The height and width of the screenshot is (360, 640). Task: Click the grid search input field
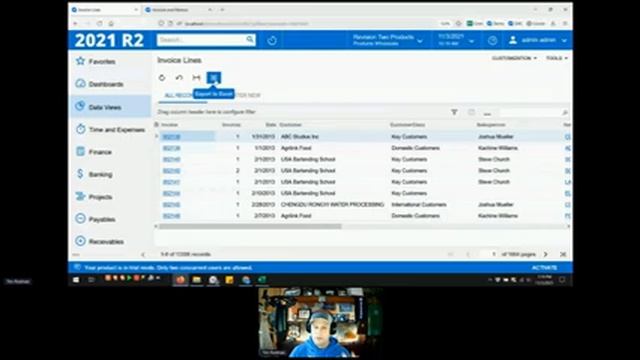click(x=531, y=112)
